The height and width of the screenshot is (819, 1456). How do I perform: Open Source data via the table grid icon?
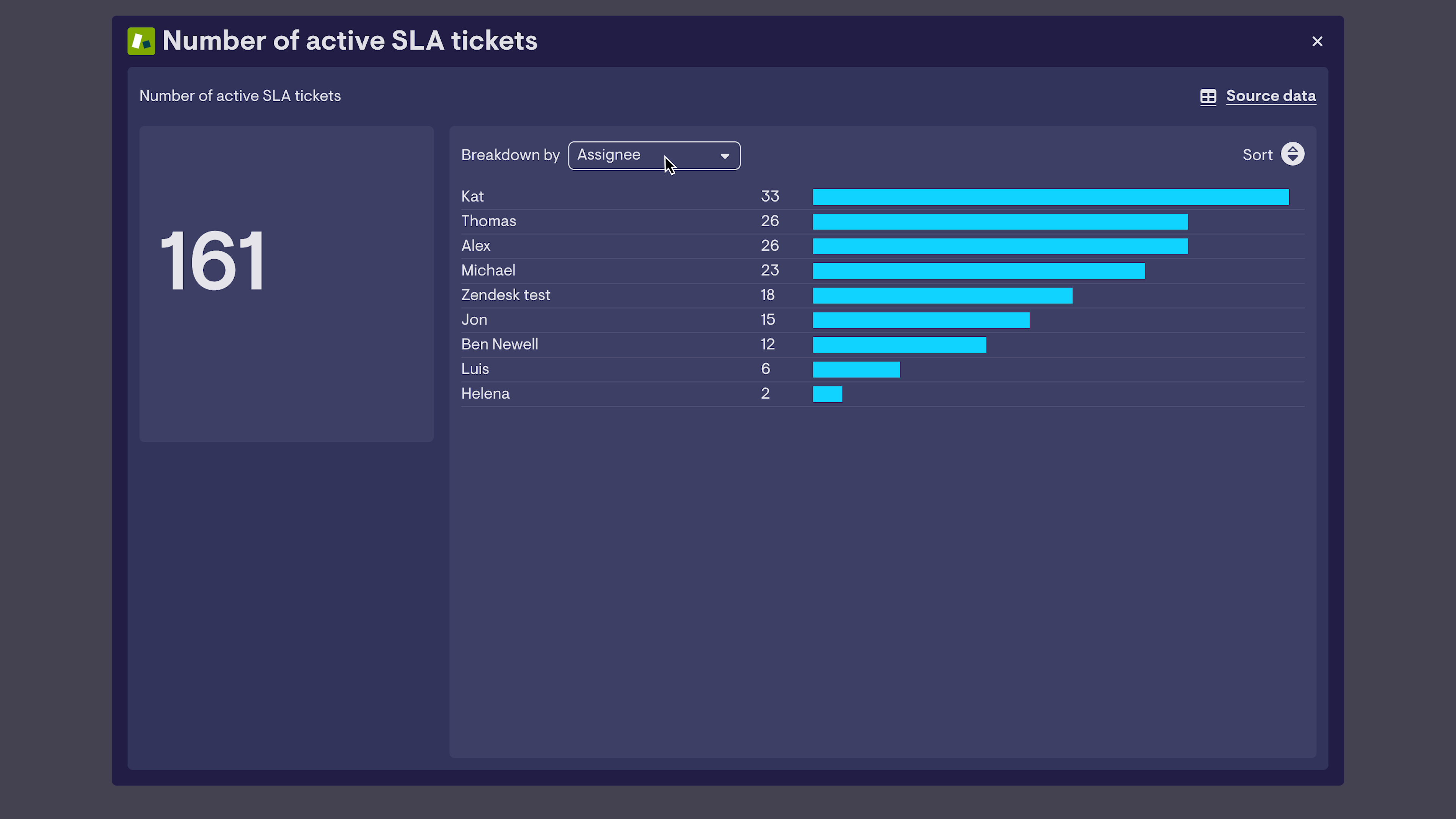[1208, 96]
